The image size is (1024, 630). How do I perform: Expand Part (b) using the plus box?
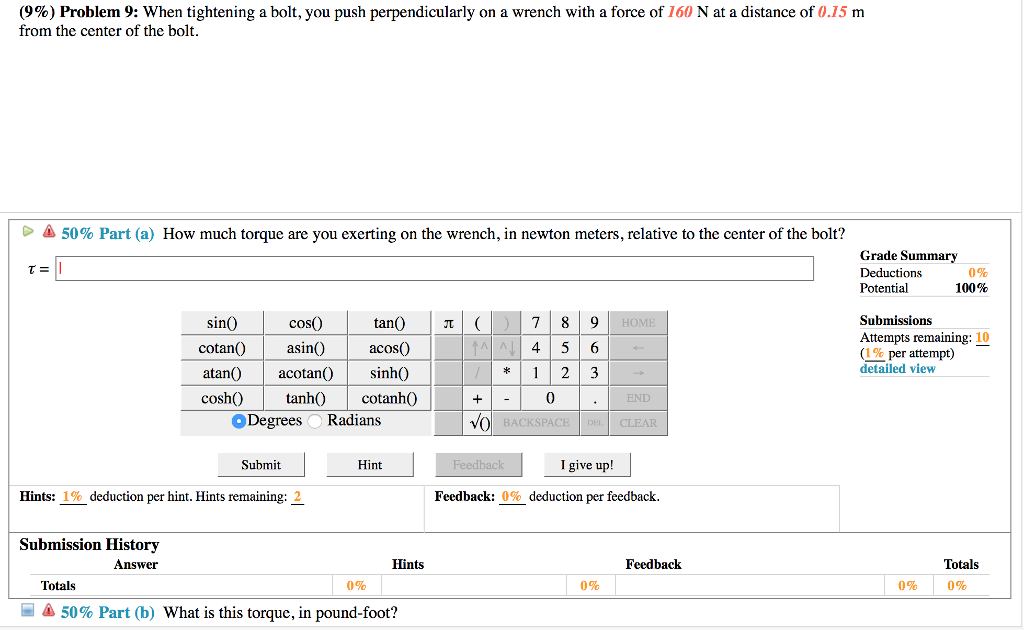tap(28, 611)
